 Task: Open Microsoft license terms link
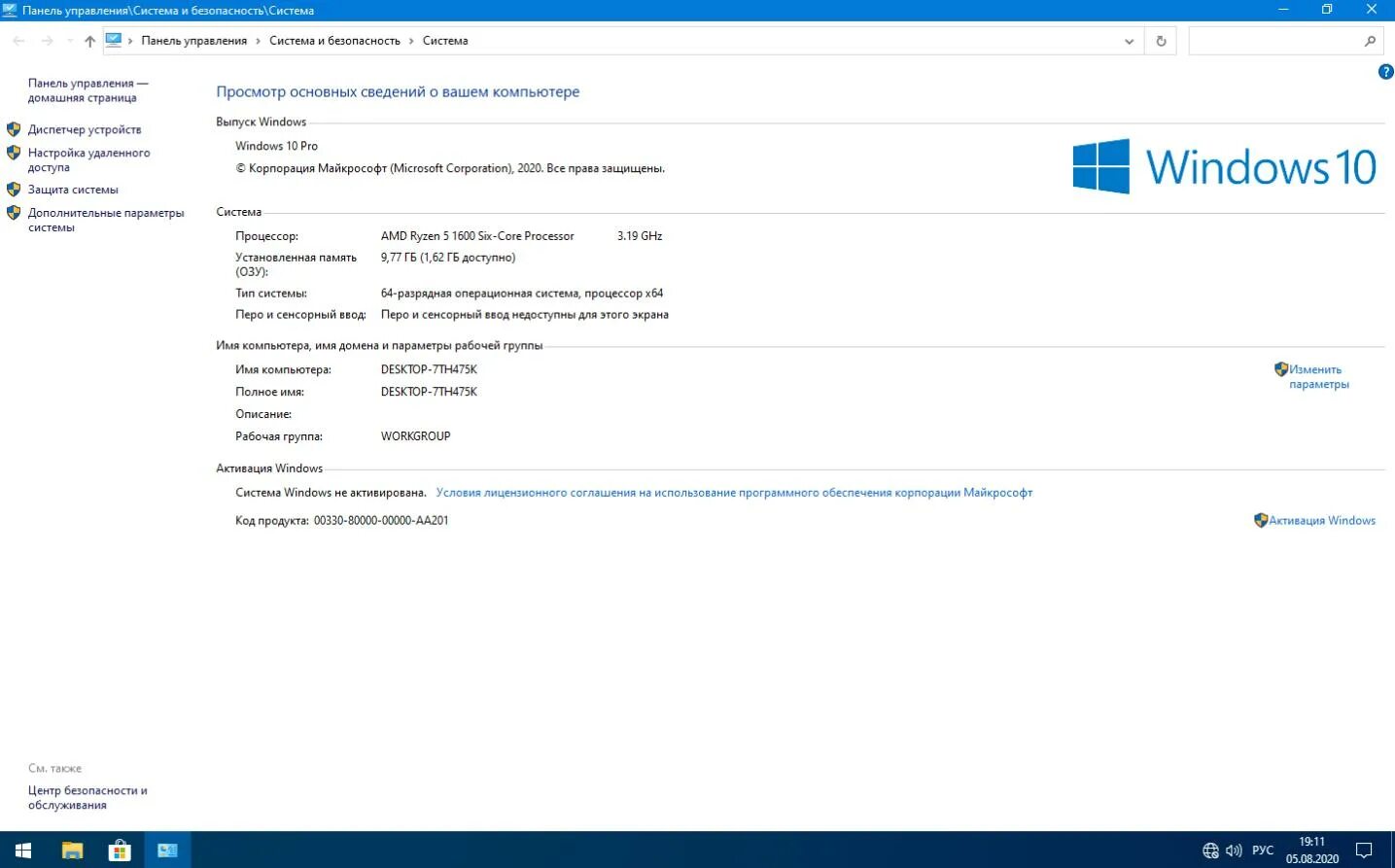point(734,493)
